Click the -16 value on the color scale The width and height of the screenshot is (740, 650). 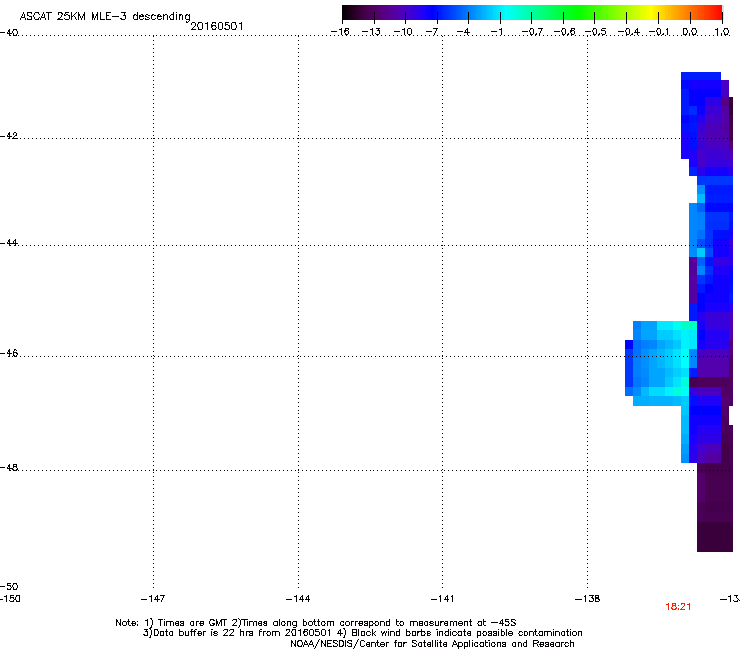tap(340, 32)
